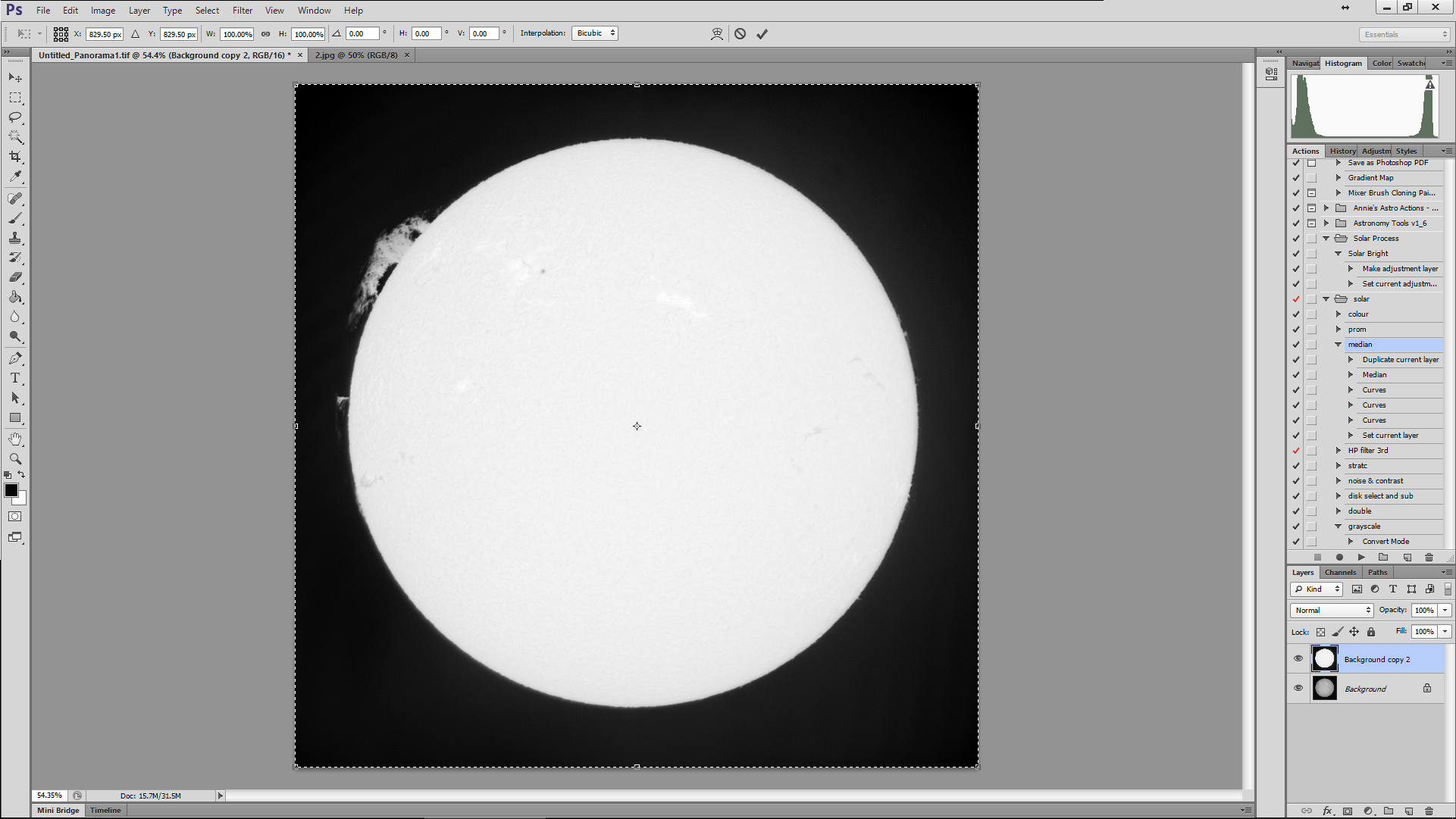The height and width of the screenshot is (819, 1456).
Task: Select the Eyedropper tool
Action: (x=15, y=177)
